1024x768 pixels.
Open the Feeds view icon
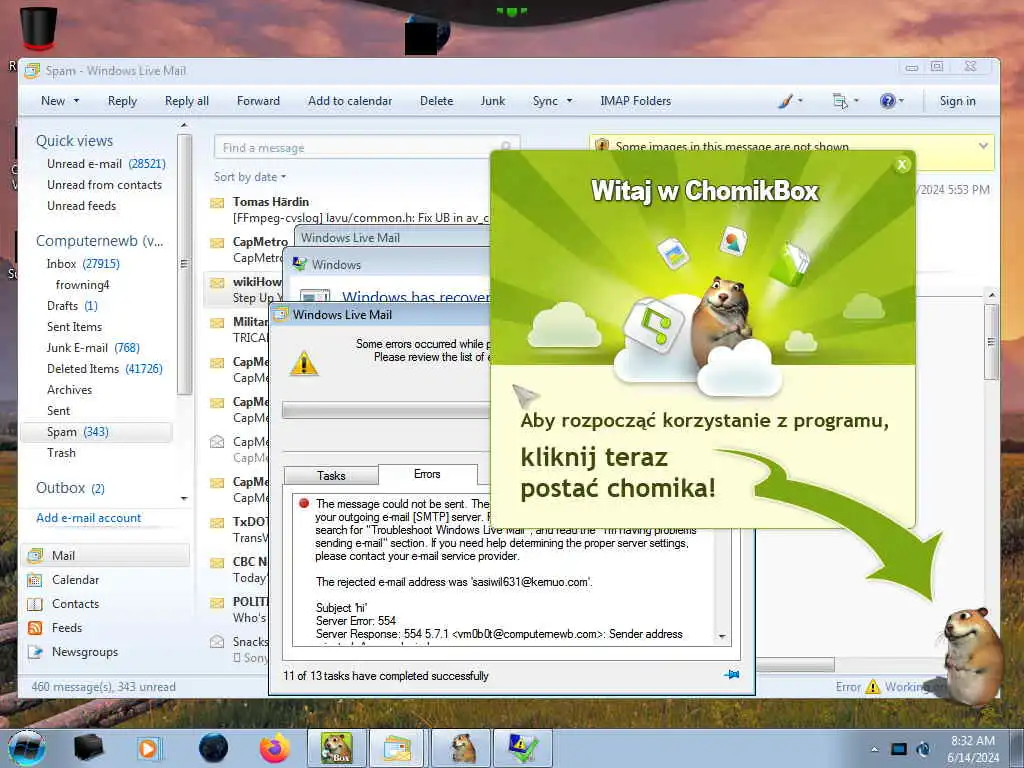click(35, 628)
